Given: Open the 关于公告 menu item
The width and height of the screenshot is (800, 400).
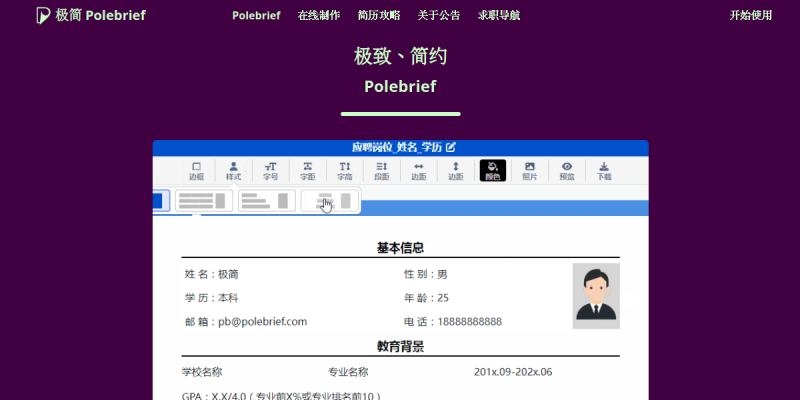Looking at the screenshot, I should (x=439, y=15).
